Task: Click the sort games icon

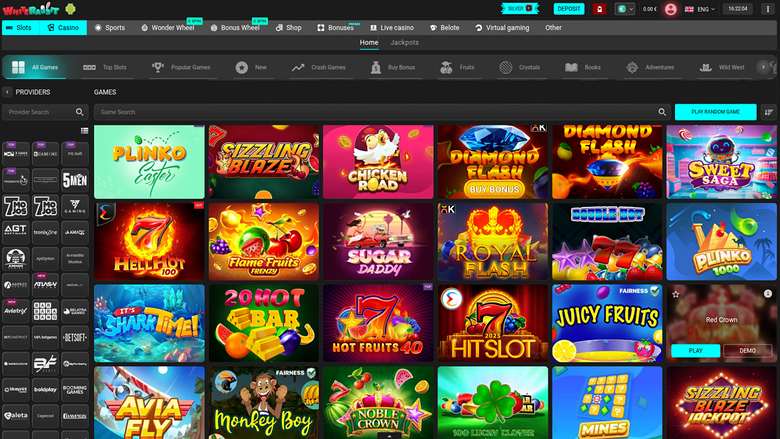Action: pyautogui.click(x=768, y=112)
